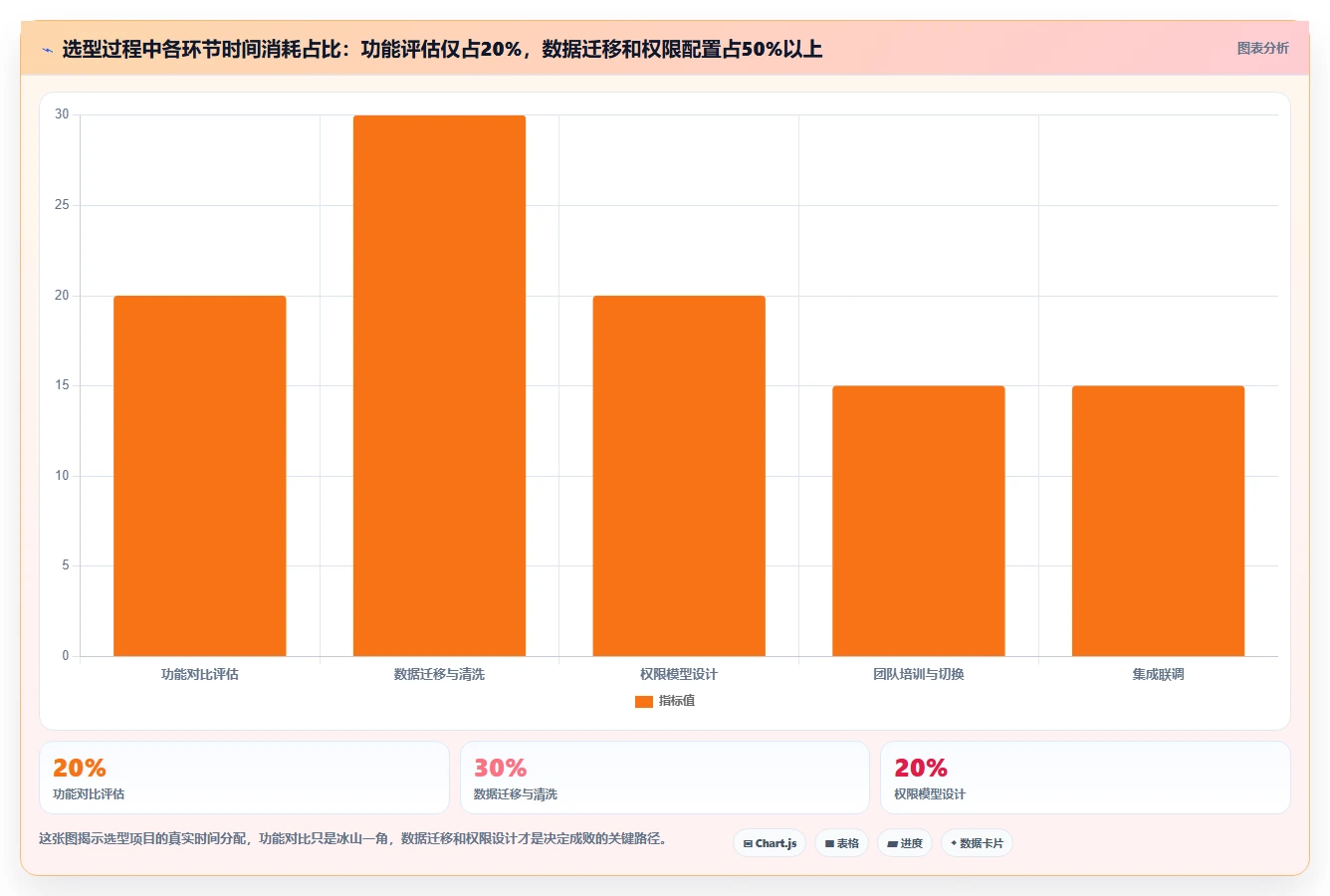Image resolution: width=1330 pixels, height=896 pixels.
Task: Click the Chart.js tag chip
Action: 770,843
